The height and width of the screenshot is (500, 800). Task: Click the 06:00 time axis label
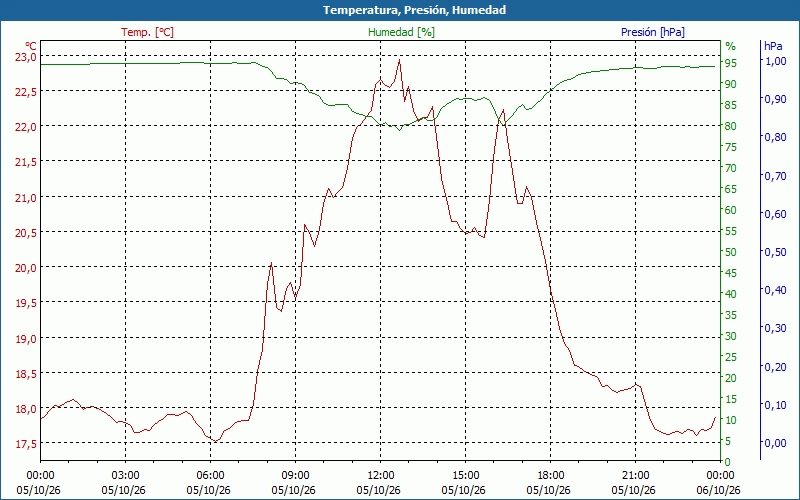coord(210,476)
